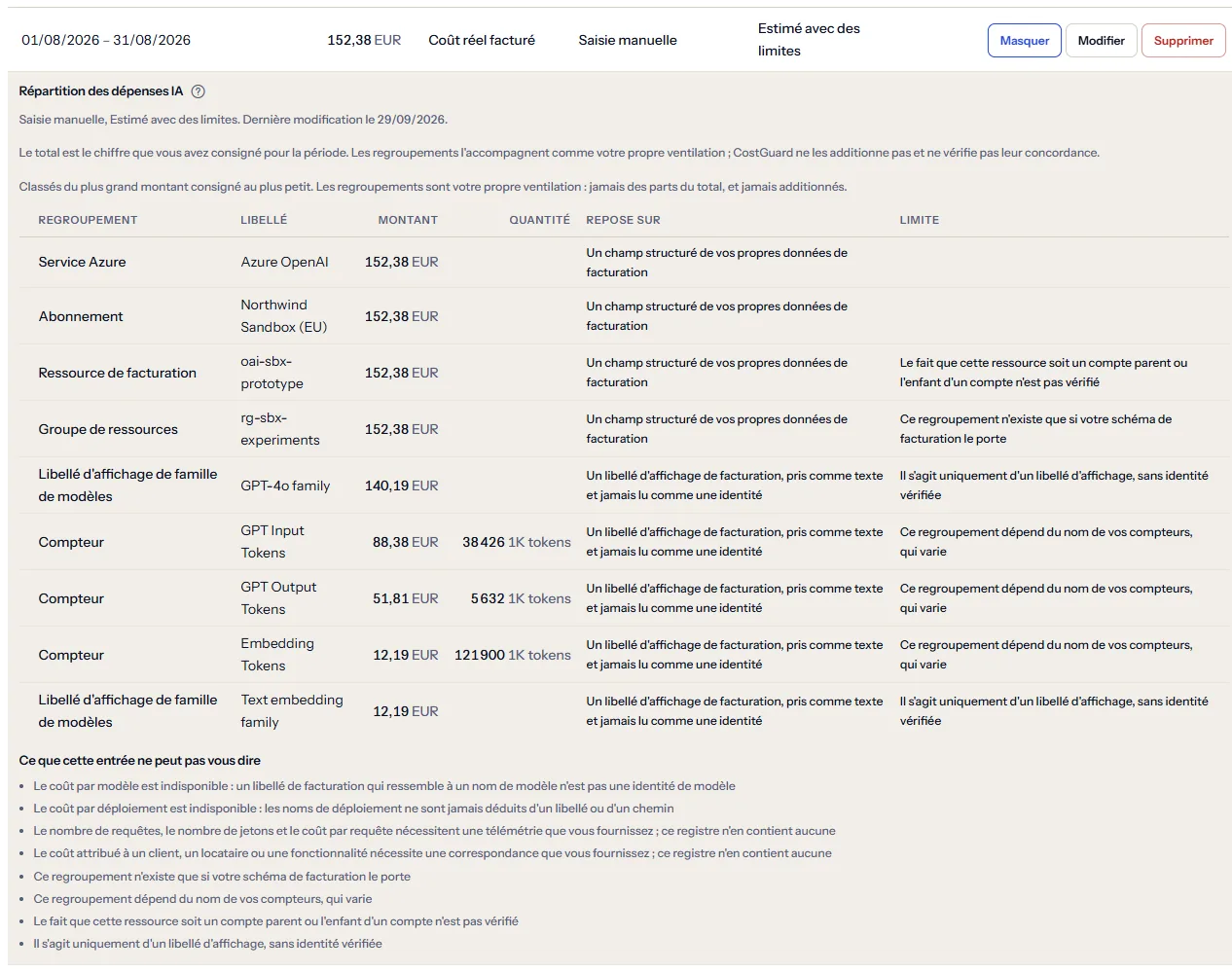Screen dimensions: 1232x972
Task: Click the MONTANT column header
Action: (x=408, y=220)
